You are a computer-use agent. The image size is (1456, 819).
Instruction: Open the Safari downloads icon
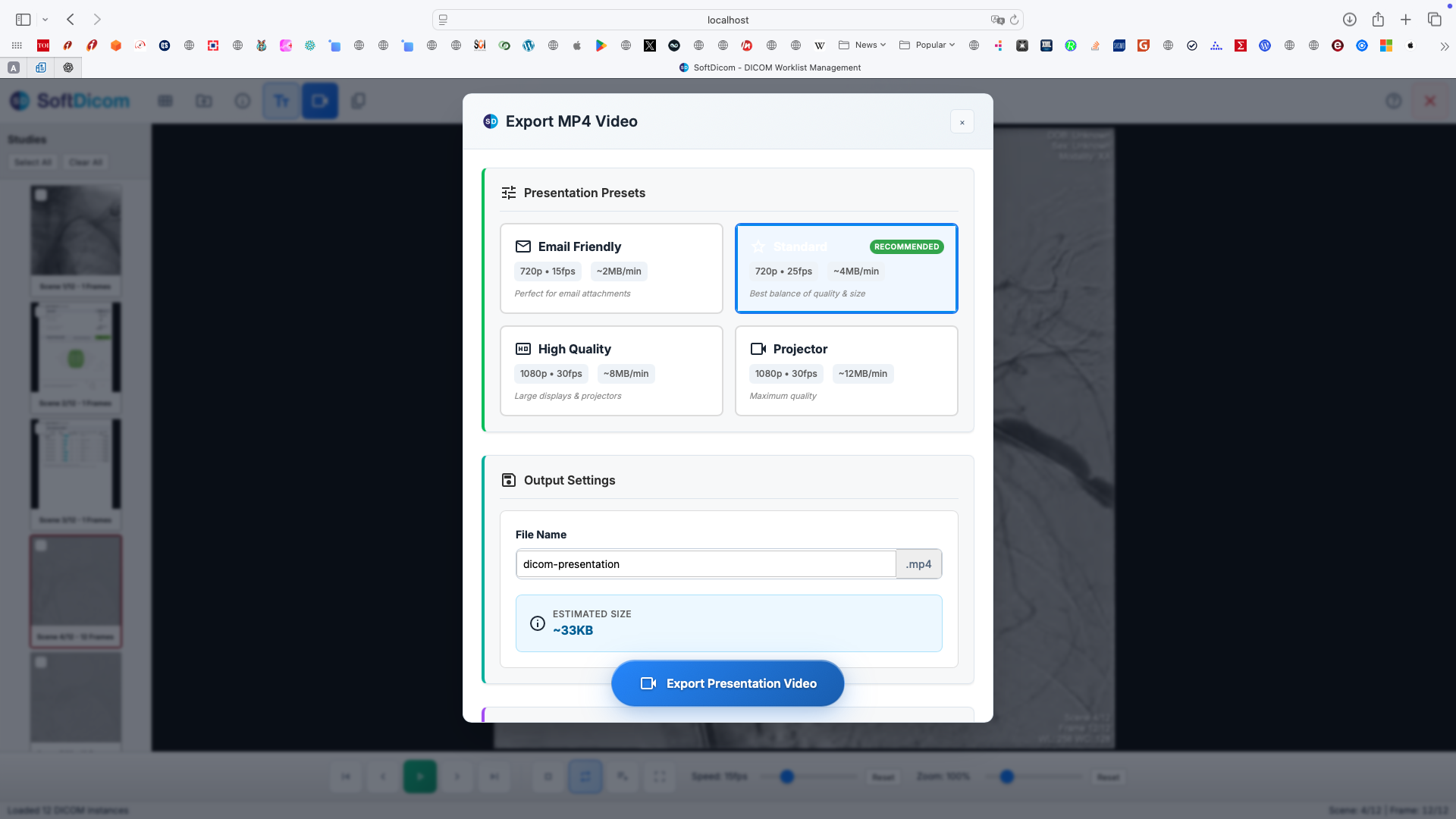click(1349, 20)
